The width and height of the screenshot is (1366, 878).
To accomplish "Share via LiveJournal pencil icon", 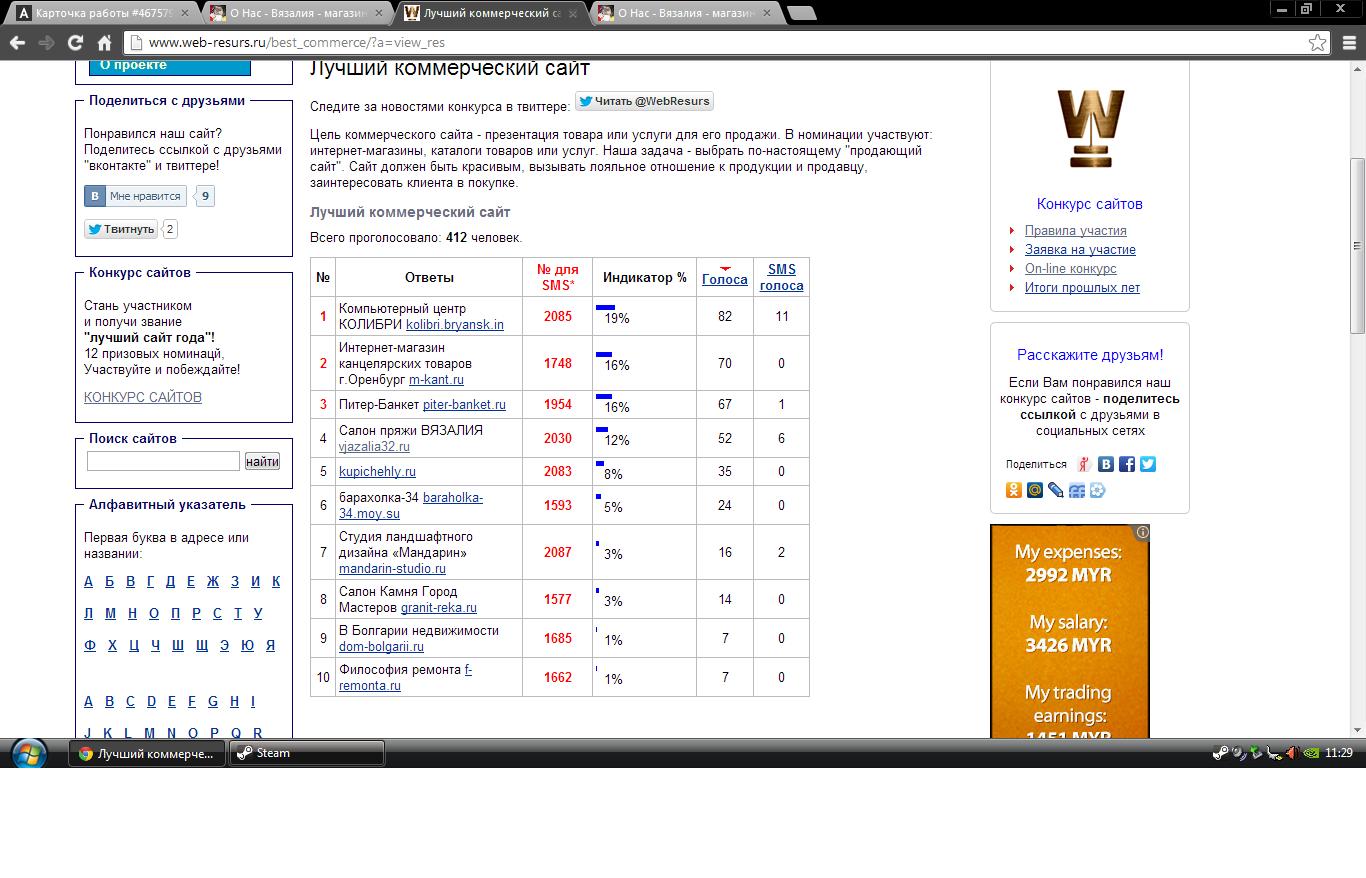I will click(1056, 490).
